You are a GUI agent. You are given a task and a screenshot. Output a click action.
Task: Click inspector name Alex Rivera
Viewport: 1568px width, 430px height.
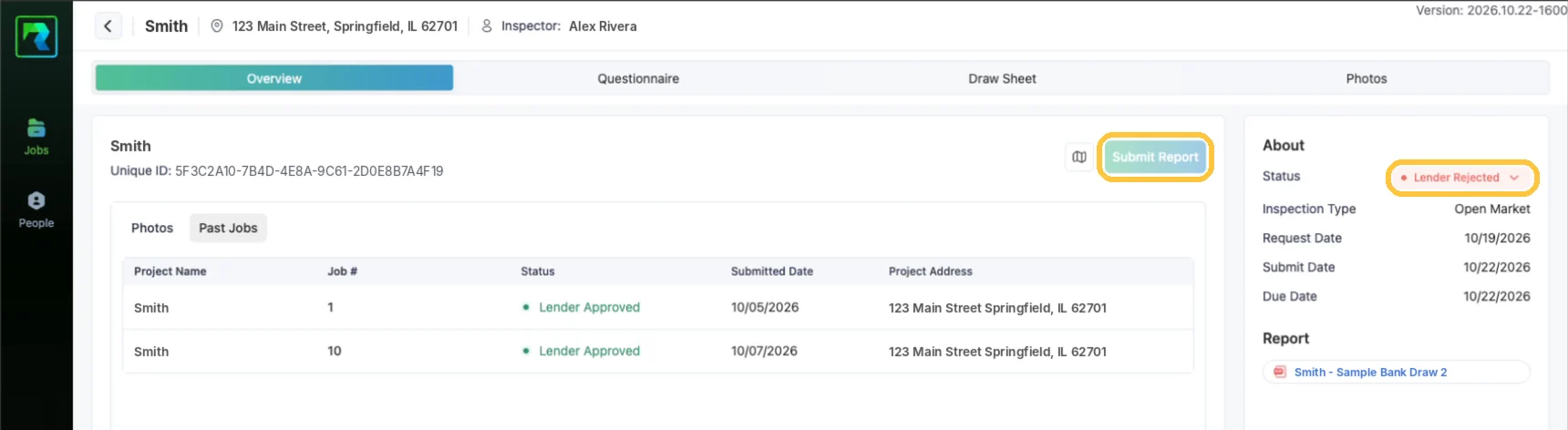point(603,26)
